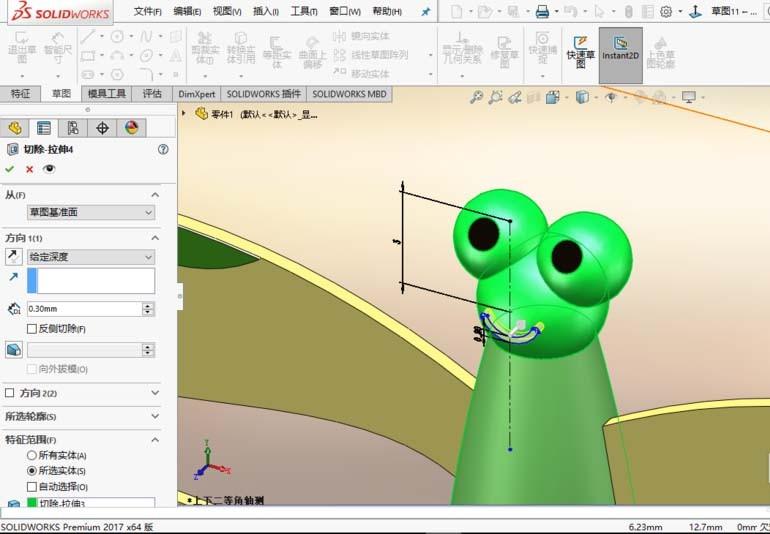This screenshot has height=534, width=770.
Task: Click the Zoom to Area icon
Action: click(x=495, y=97)
